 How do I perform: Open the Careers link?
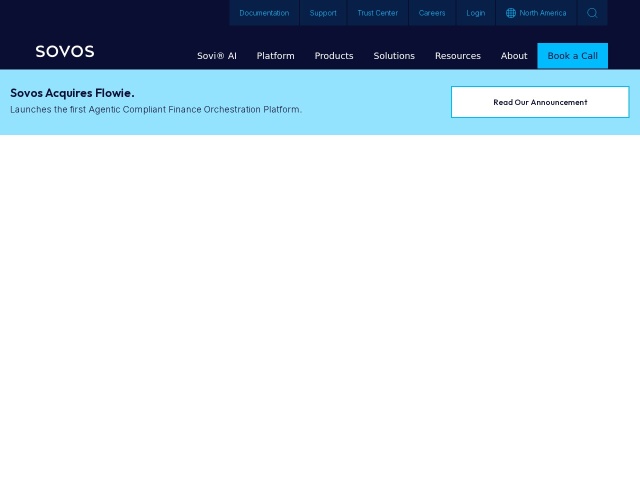(x=432, y=13)
